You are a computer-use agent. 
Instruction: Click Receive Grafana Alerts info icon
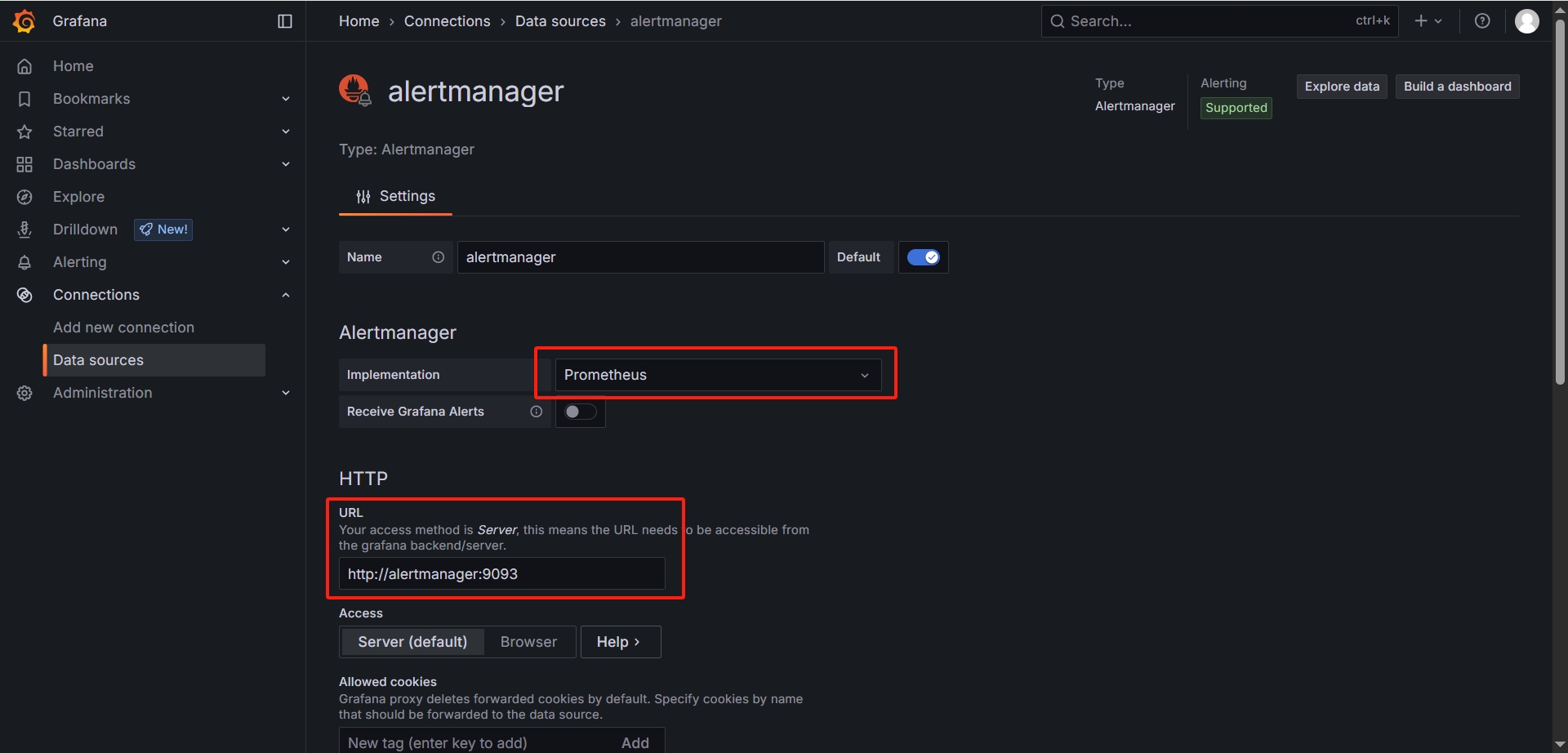[x=537, y=412]
